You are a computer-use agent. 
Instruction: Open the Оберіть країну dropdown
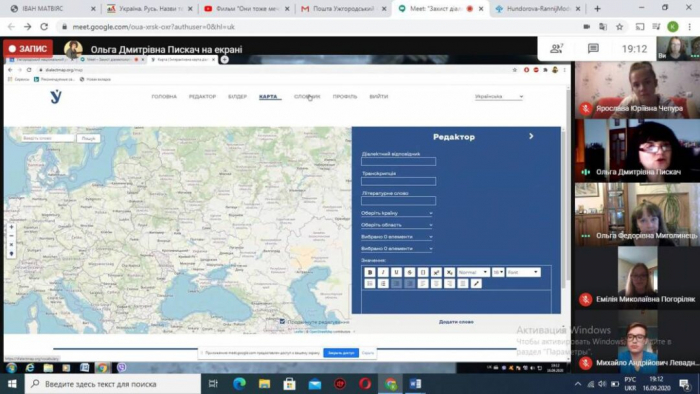click(396, 213)
